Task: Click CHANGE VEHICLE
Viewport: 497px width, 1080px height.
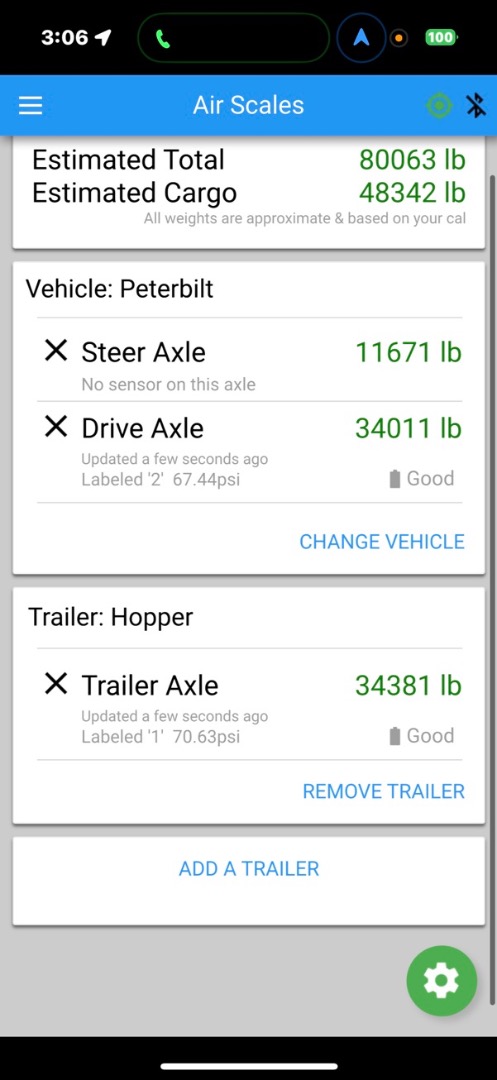Action: [x=382, y=541]
